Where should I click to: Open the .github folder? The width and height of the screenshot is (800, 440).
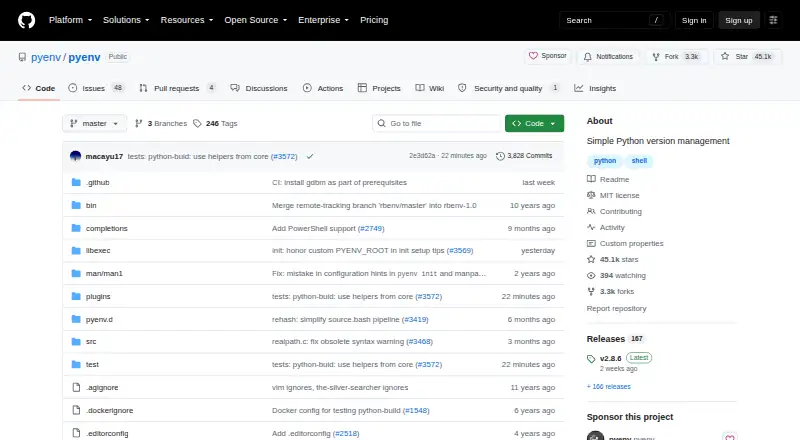(97, 182)
